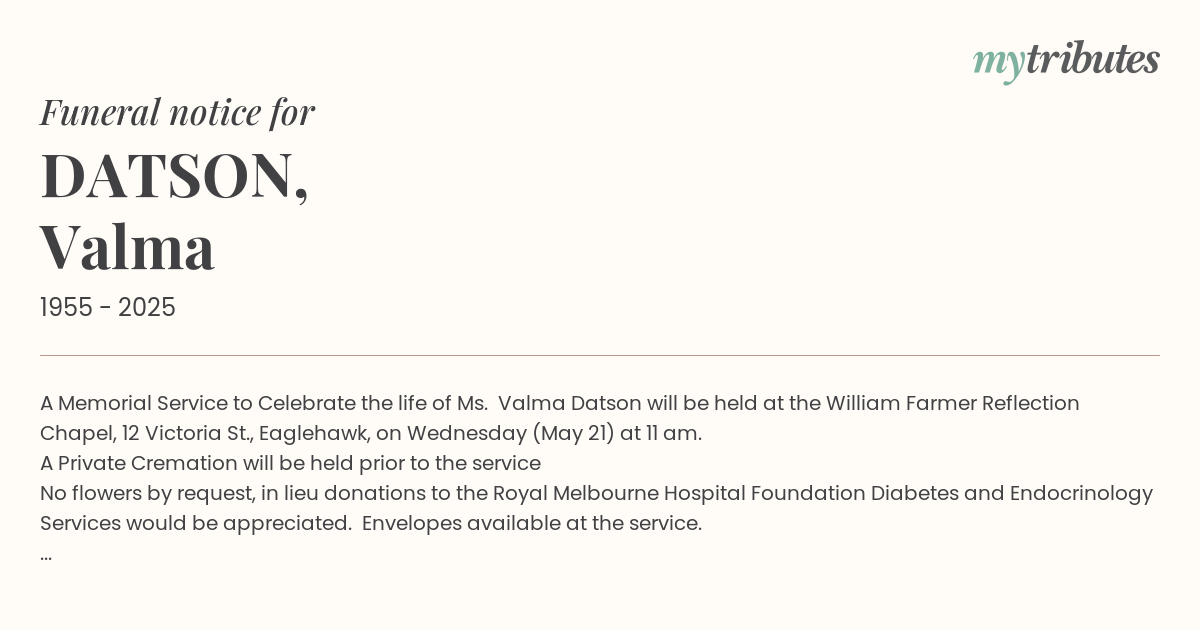Click the "tributes" part of logo
Image resolution: width=1200 pixels, height=630 pixels.
1093,60
